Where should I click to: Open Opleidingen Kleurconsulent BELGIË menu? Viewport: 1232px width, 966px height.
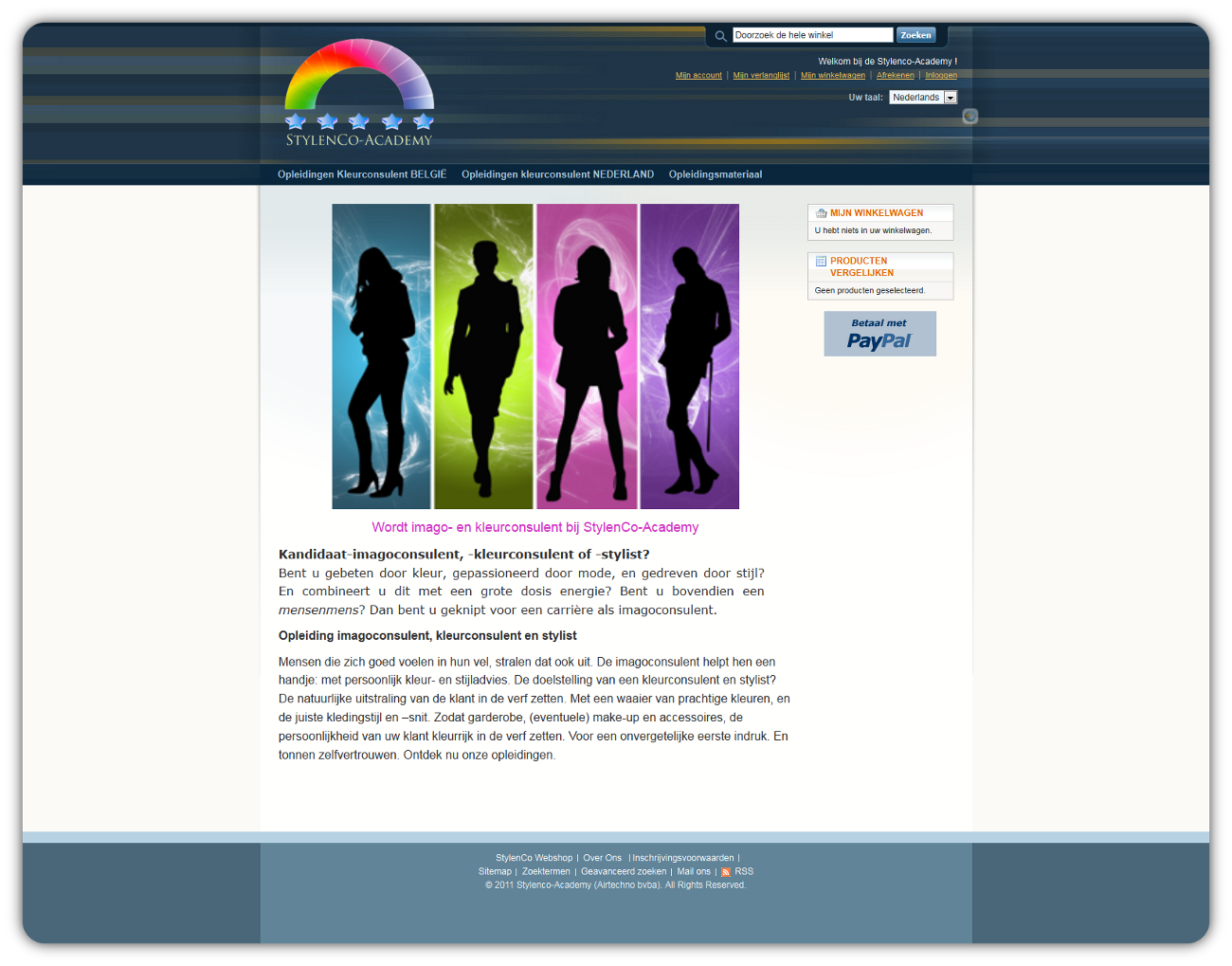pyautogui.click(x=361, y=174)
